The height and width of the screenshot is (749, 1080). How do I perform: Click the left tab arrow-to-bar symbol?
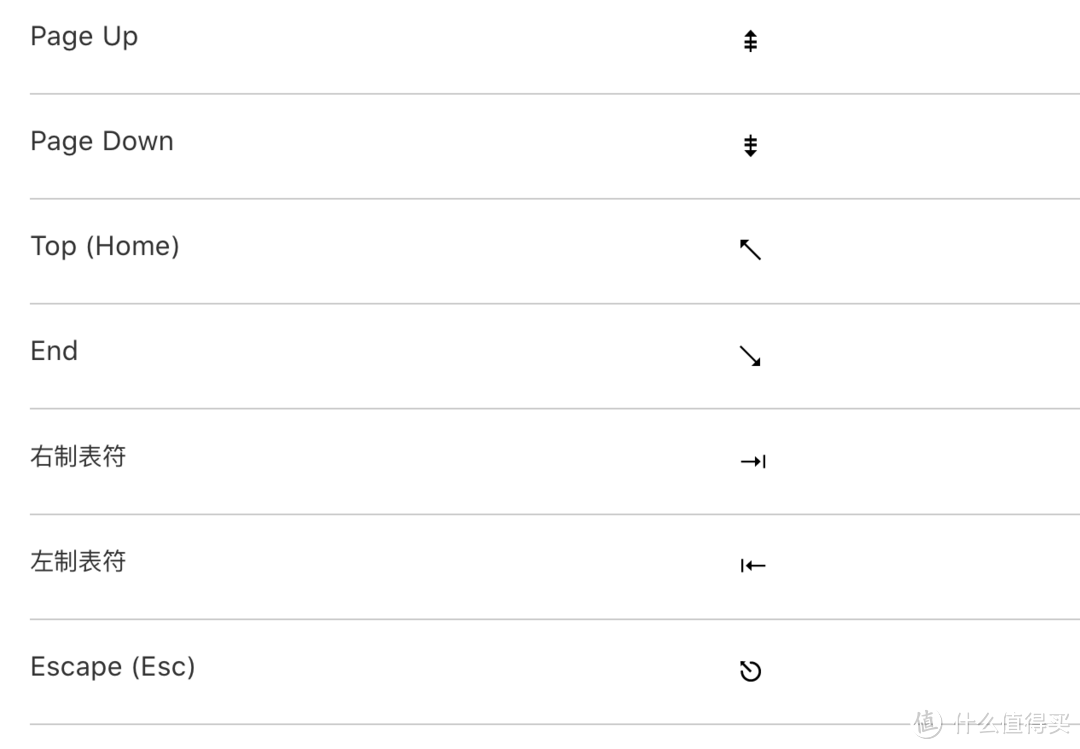[x=753, y=566]
